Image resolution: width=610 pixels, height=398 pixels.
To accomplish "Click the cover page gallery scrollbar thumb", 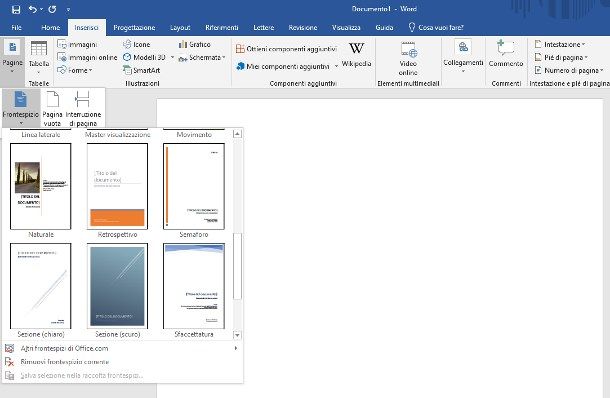I will (237, 266).
